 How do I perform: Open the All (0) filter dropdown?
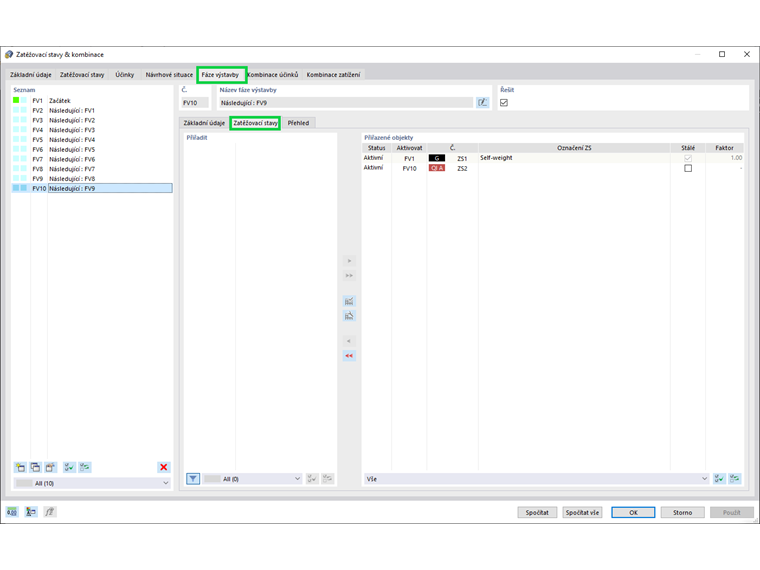(252, 479)
